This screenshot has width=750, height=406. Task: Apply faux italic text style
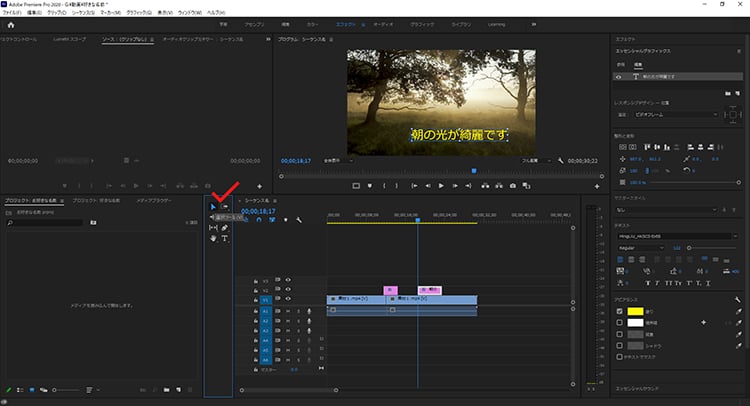click(657, 283)
